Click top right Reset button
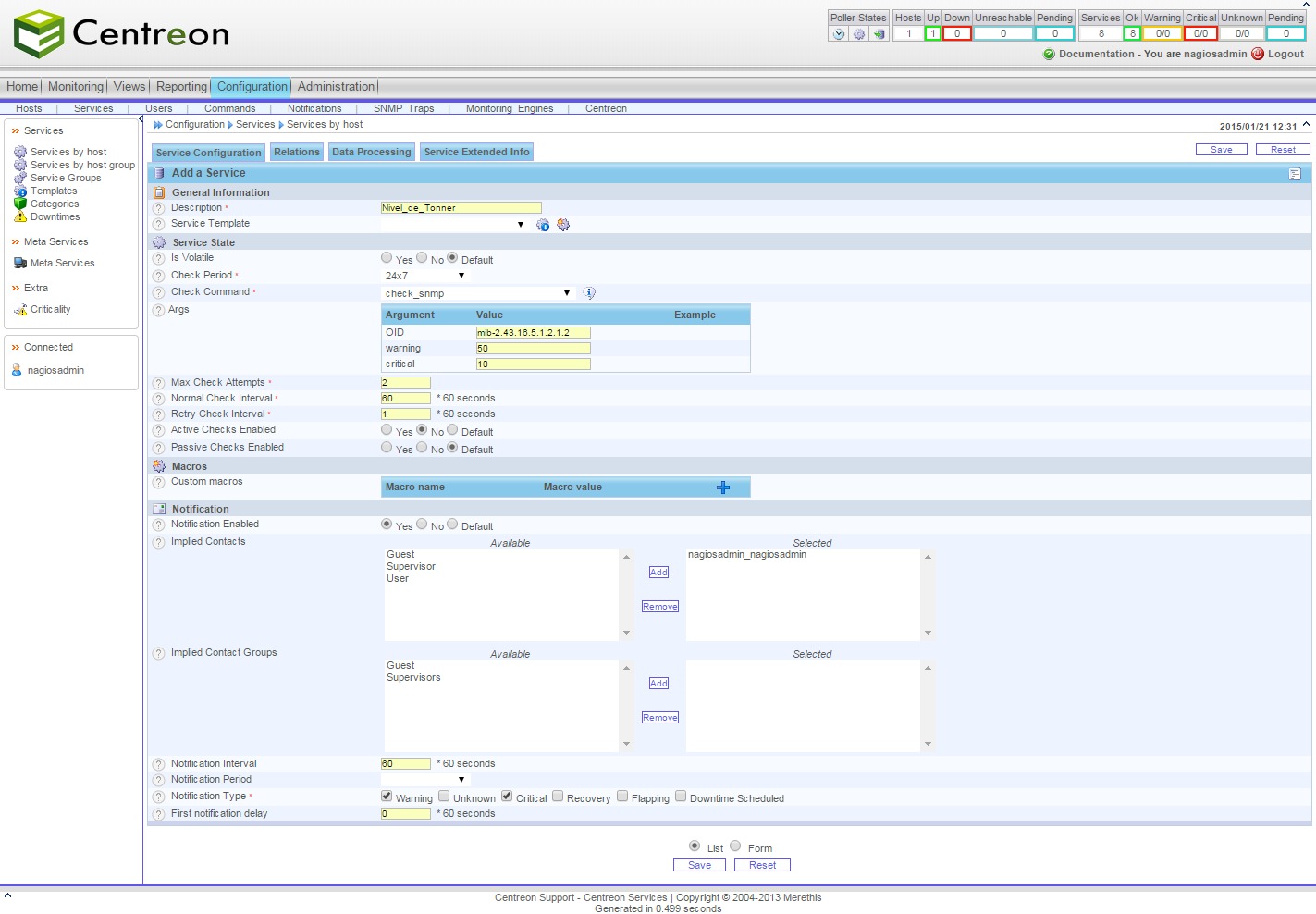This screenshot has height=914, width=1316. 1283,150
